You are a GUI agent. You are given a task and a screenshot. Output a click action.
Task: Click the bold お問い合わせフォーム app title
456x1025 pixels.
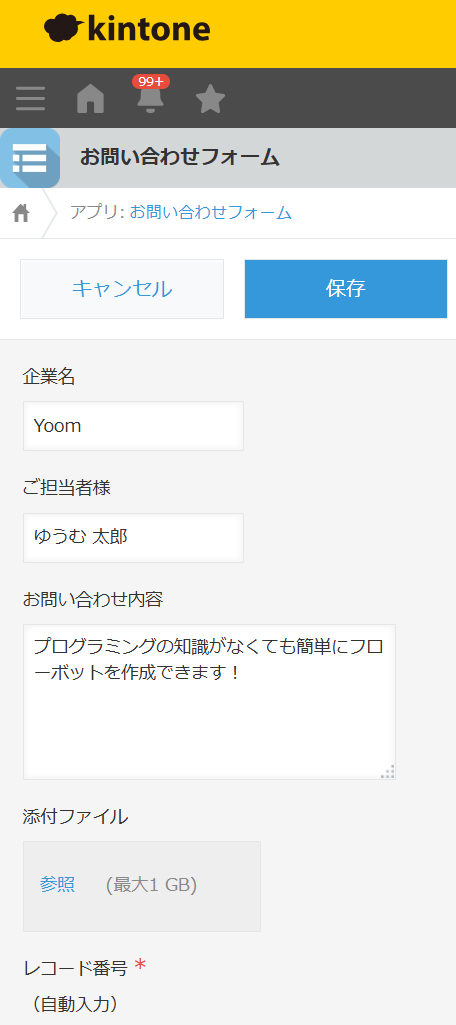[180, 158]
